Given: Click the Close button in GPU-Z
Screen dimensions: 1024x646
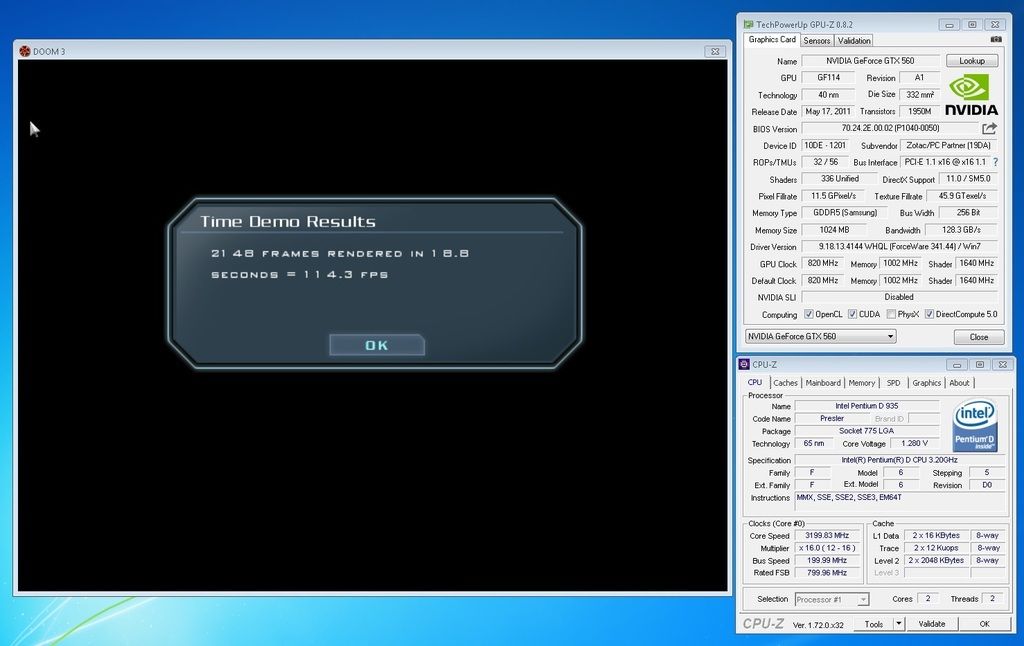Looking at the screenshot, I should pos(978,337).
